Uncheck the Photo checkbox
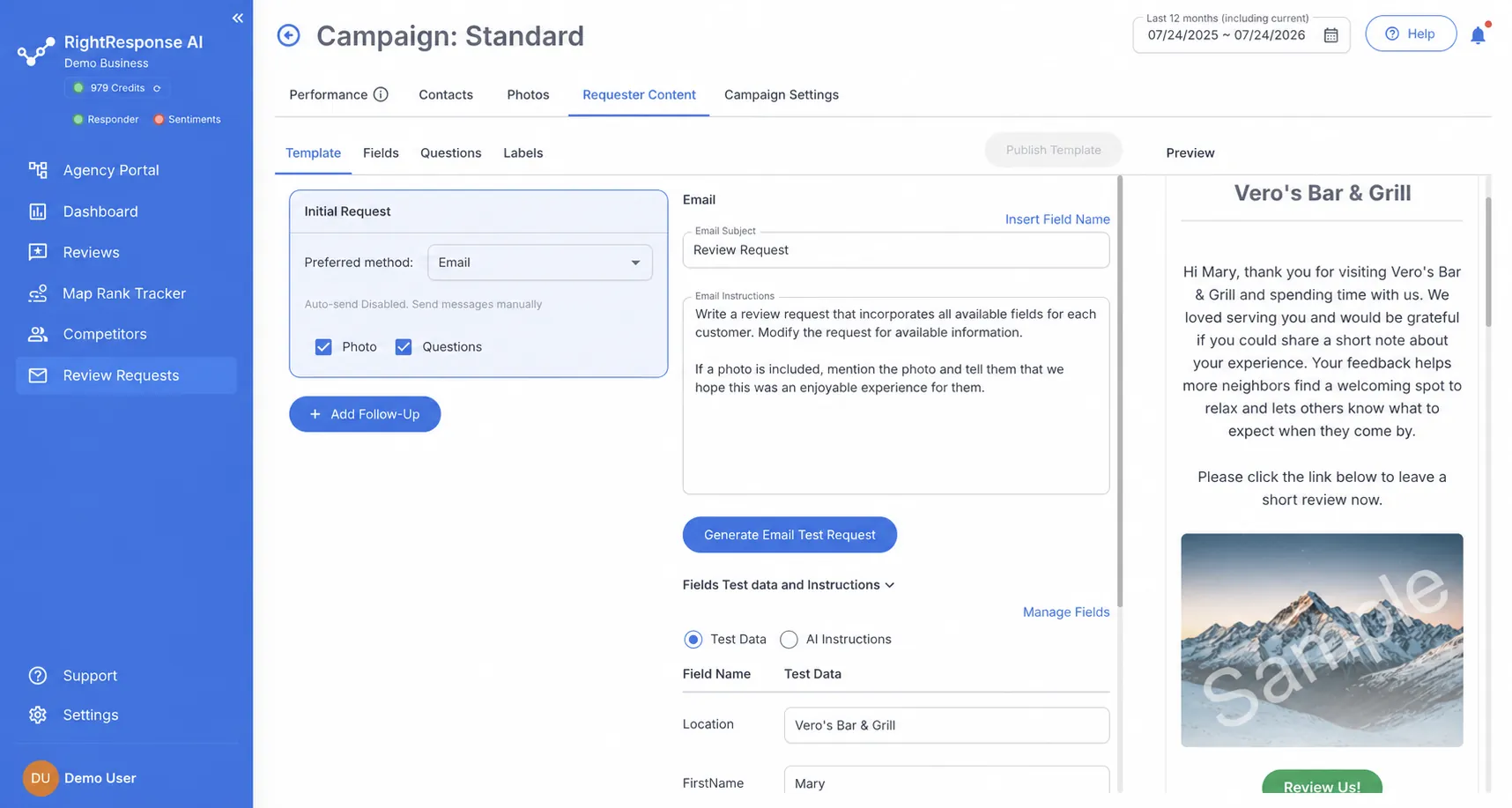 323,347
